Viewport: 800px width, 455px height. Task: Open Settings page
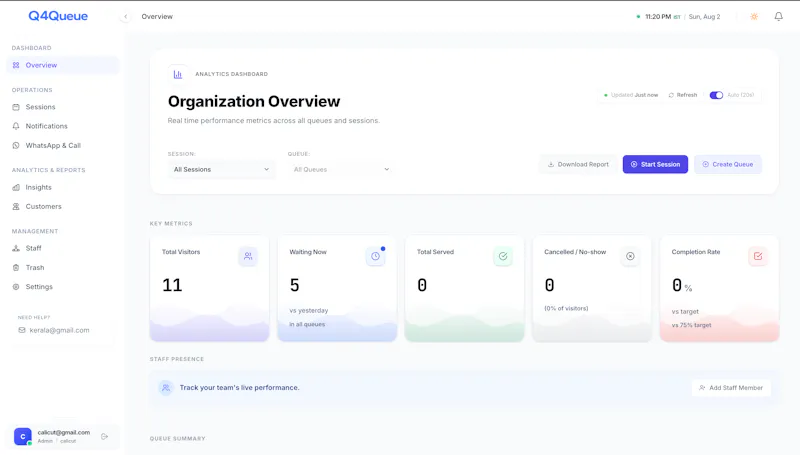pyautogui.click(x=63, y=287)
